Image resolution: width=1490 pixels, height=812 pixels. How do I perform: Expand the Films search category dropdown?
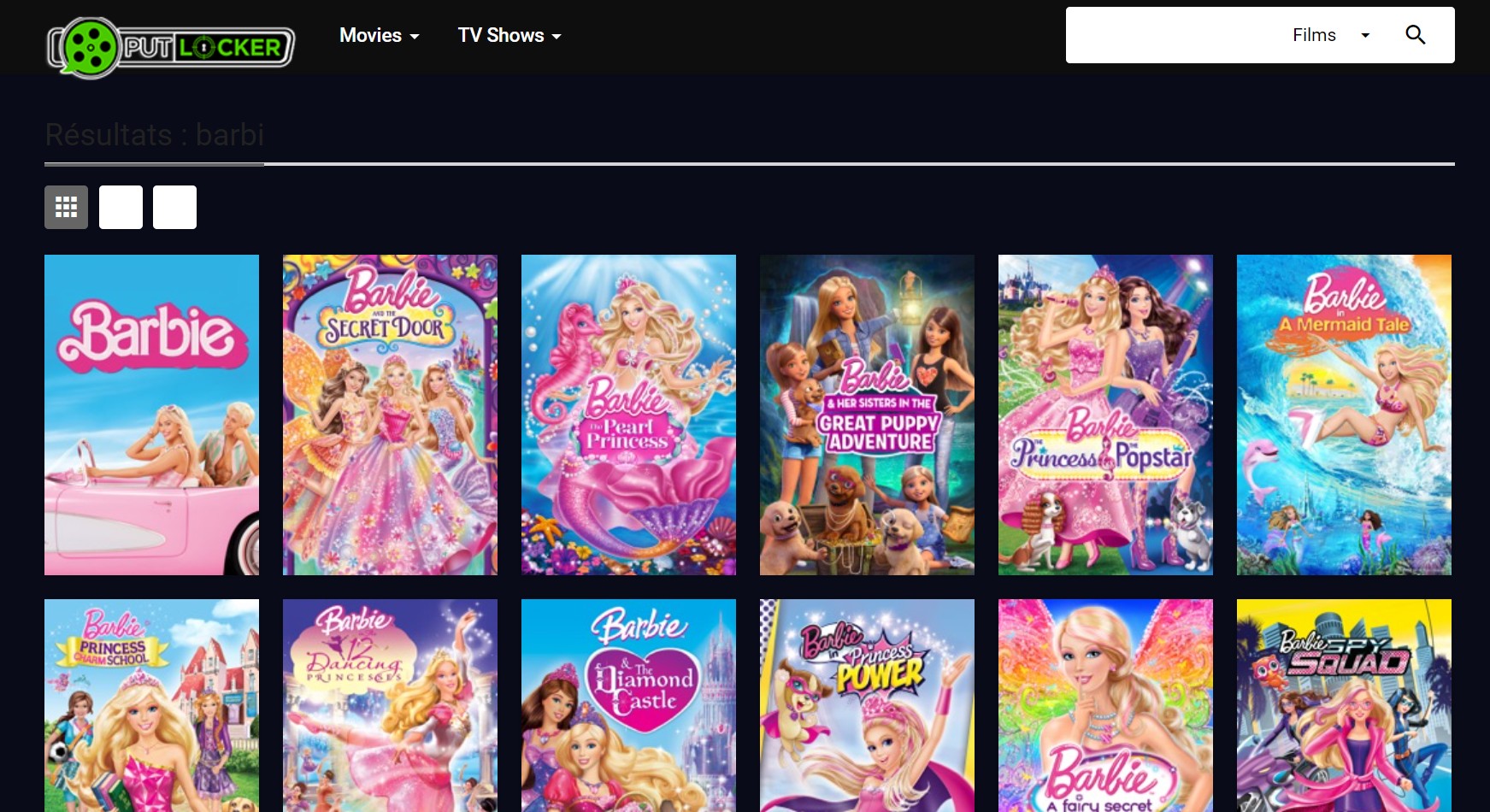[1330, 35]
